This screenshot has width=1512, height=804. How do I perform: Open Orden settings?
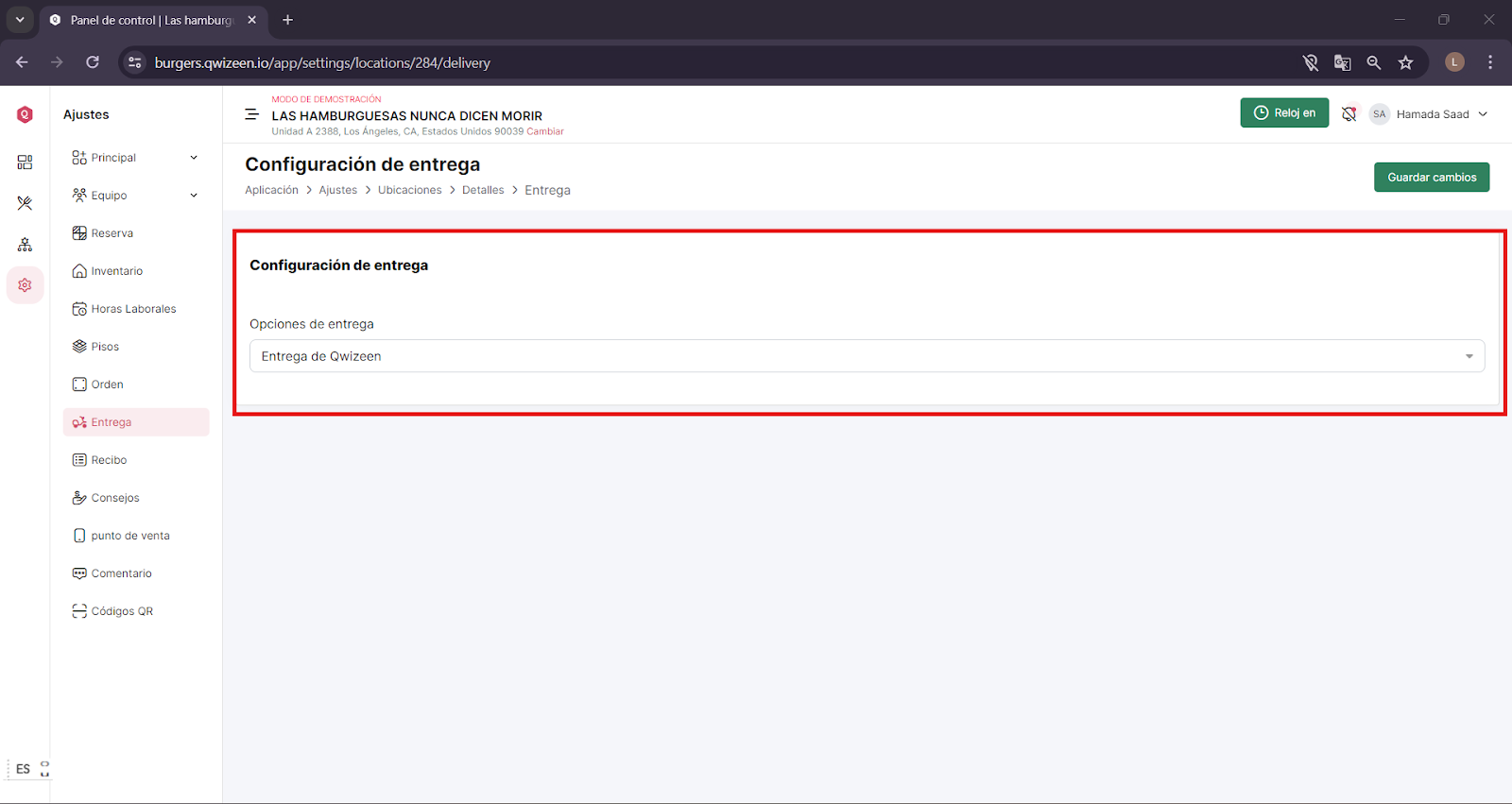[136, 385]
